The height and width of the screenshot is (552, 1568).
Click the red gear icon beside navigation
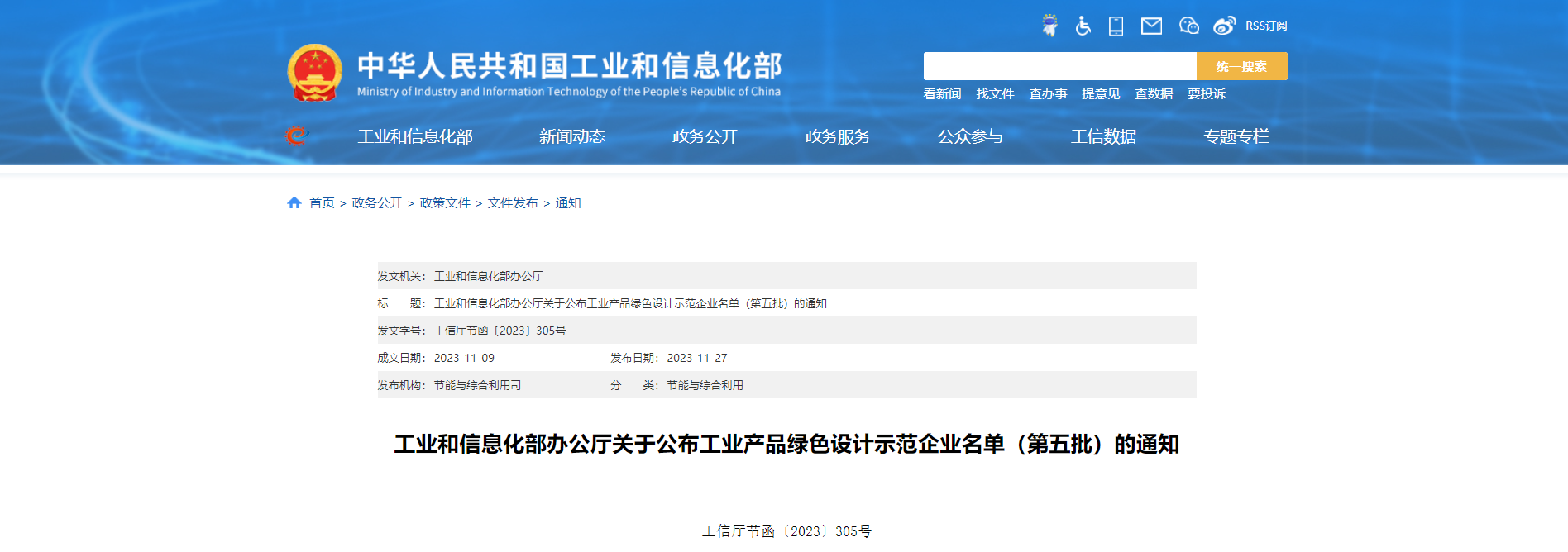coord(296,136)
